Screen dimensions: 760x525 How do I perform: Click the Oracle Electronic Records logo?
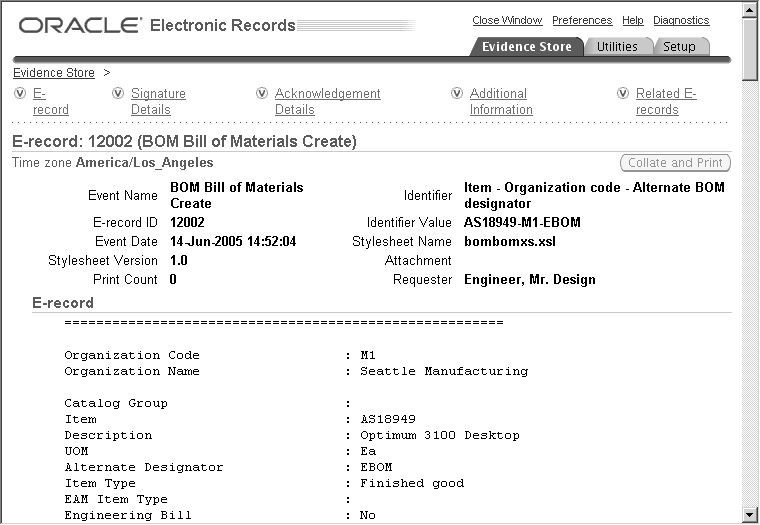click(x=157, y=25)
